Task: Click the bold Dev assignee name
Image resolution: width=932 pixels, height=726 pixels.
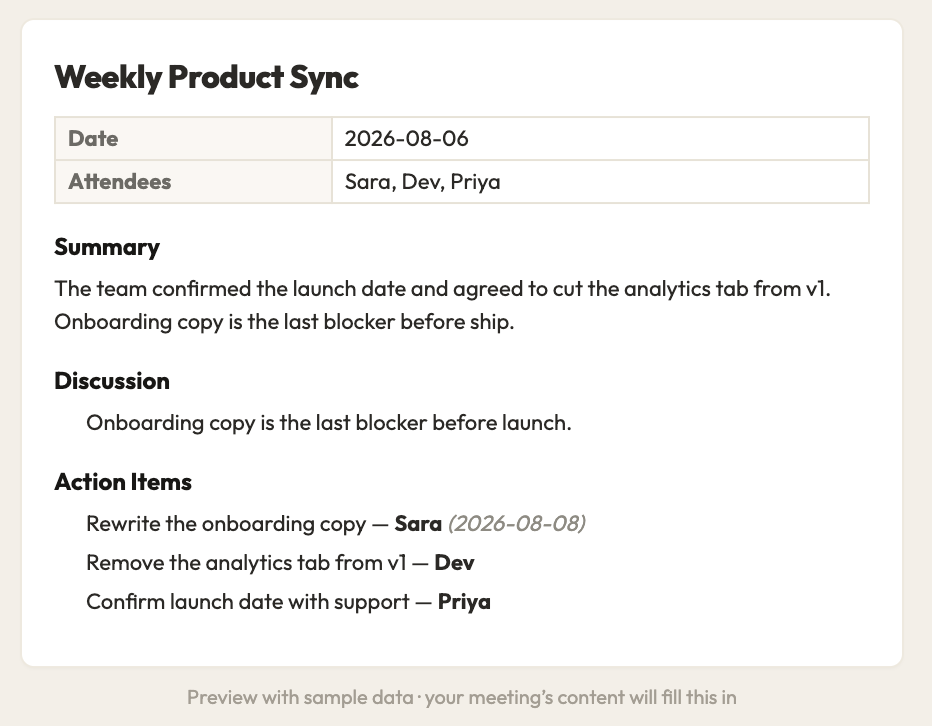Action: 454,562
